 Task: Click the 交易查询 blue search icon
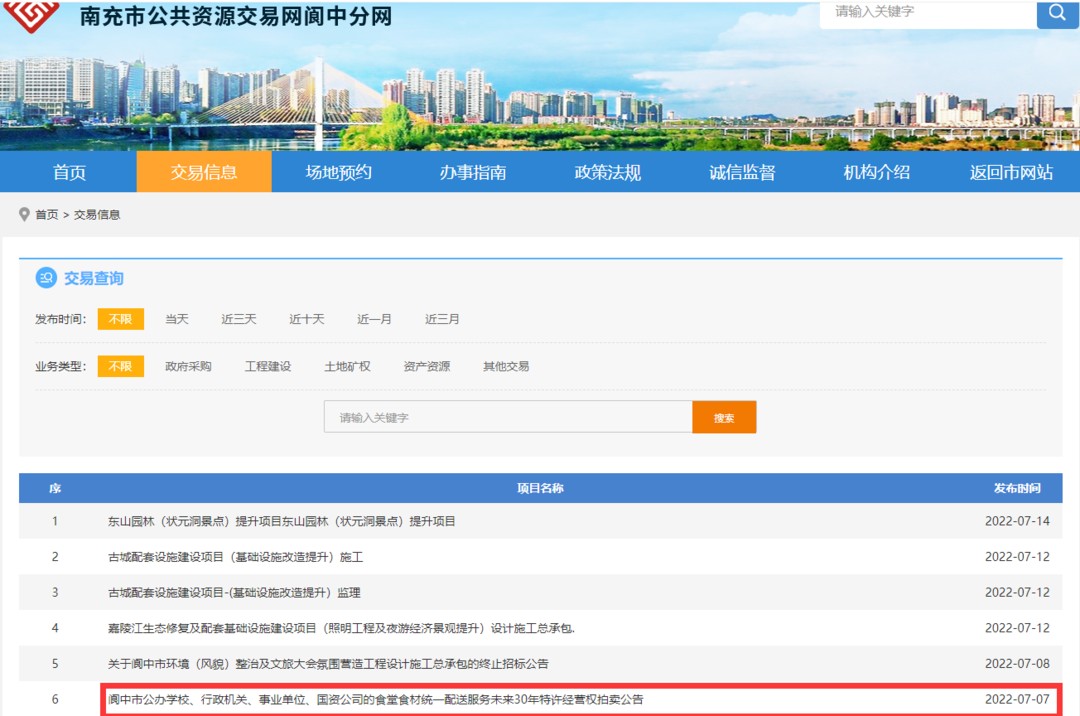coord(46,278)
